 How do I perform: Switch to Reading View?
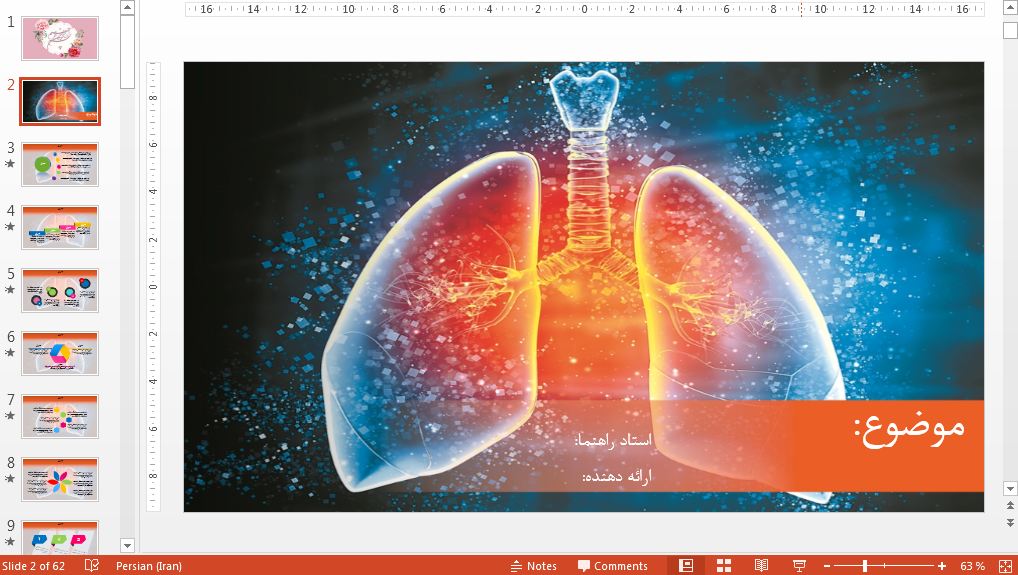click(x=761, y=566)
